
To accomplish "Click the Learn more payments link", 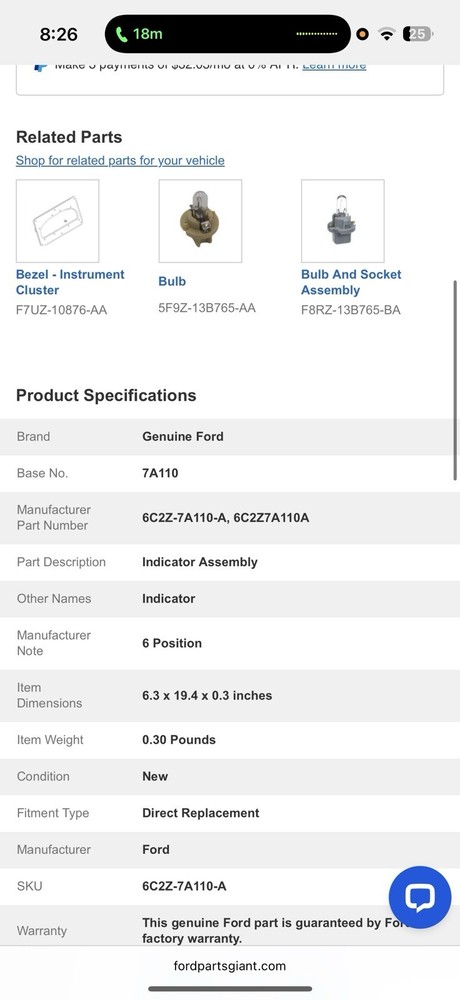I will click(x=334, y=66).
